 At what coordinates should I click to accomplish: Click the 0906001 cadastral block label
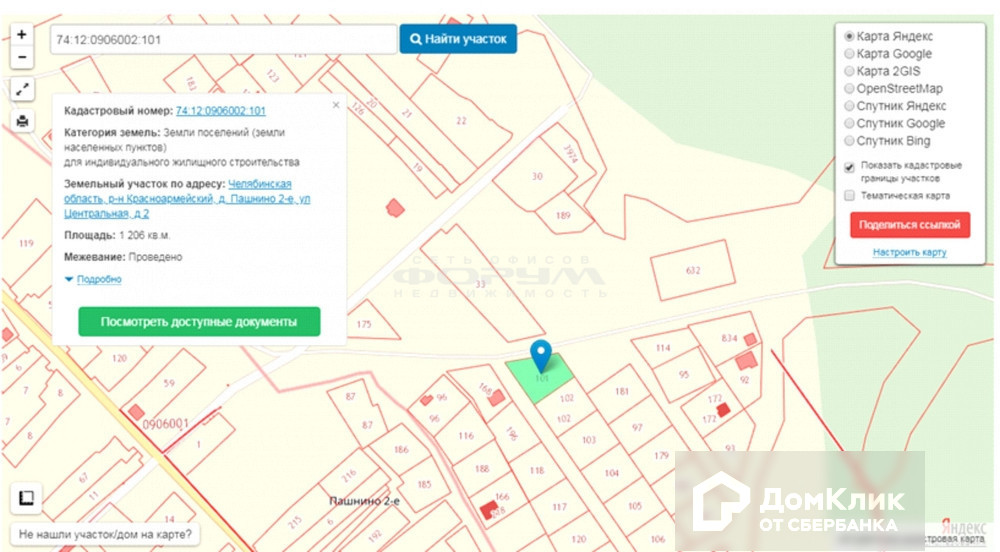point(165,425)
